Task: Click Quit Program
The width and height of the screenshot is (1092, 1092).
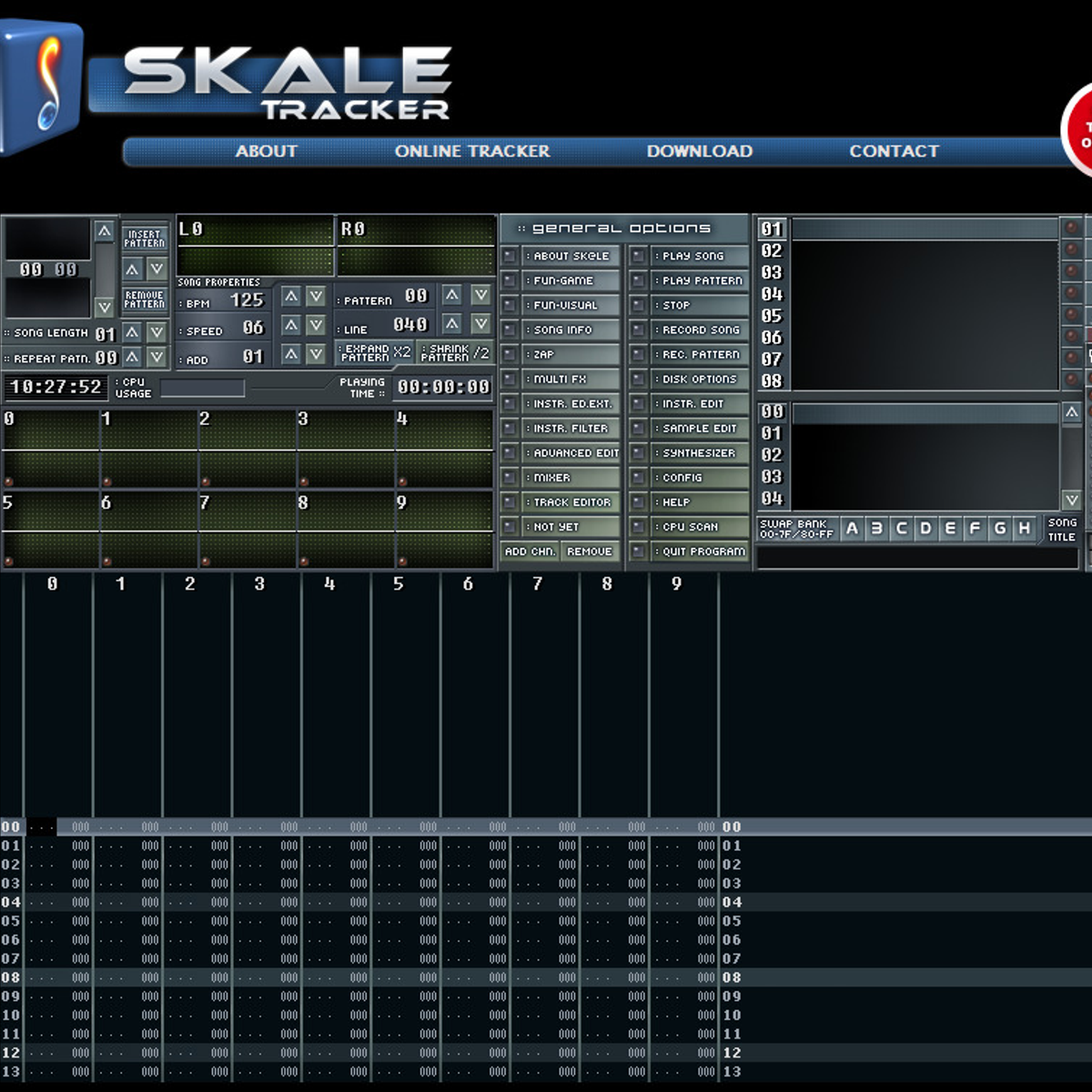Action: click(x=699, y=551)
